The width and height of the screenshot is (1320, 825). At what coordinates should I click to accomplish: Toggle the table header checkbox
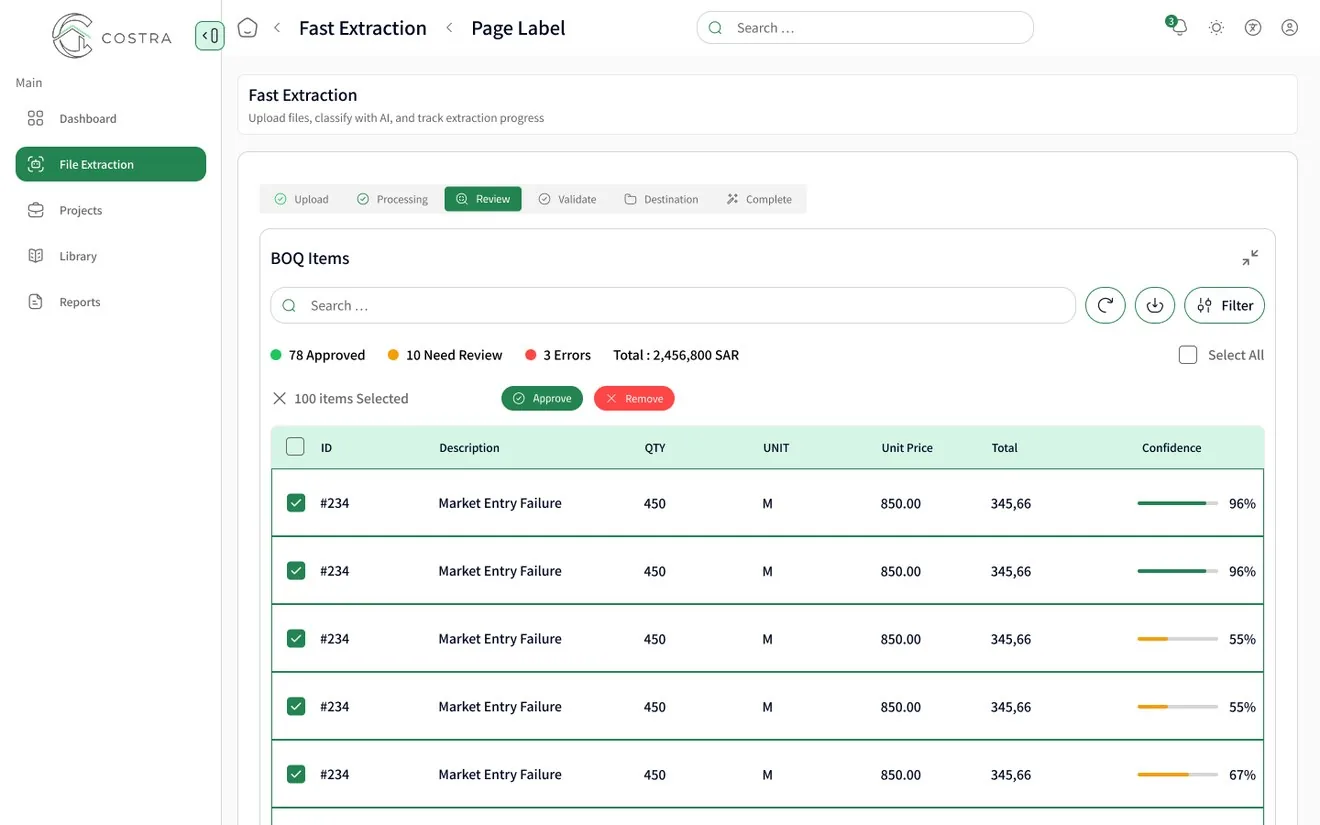click(x=295, y=447)
